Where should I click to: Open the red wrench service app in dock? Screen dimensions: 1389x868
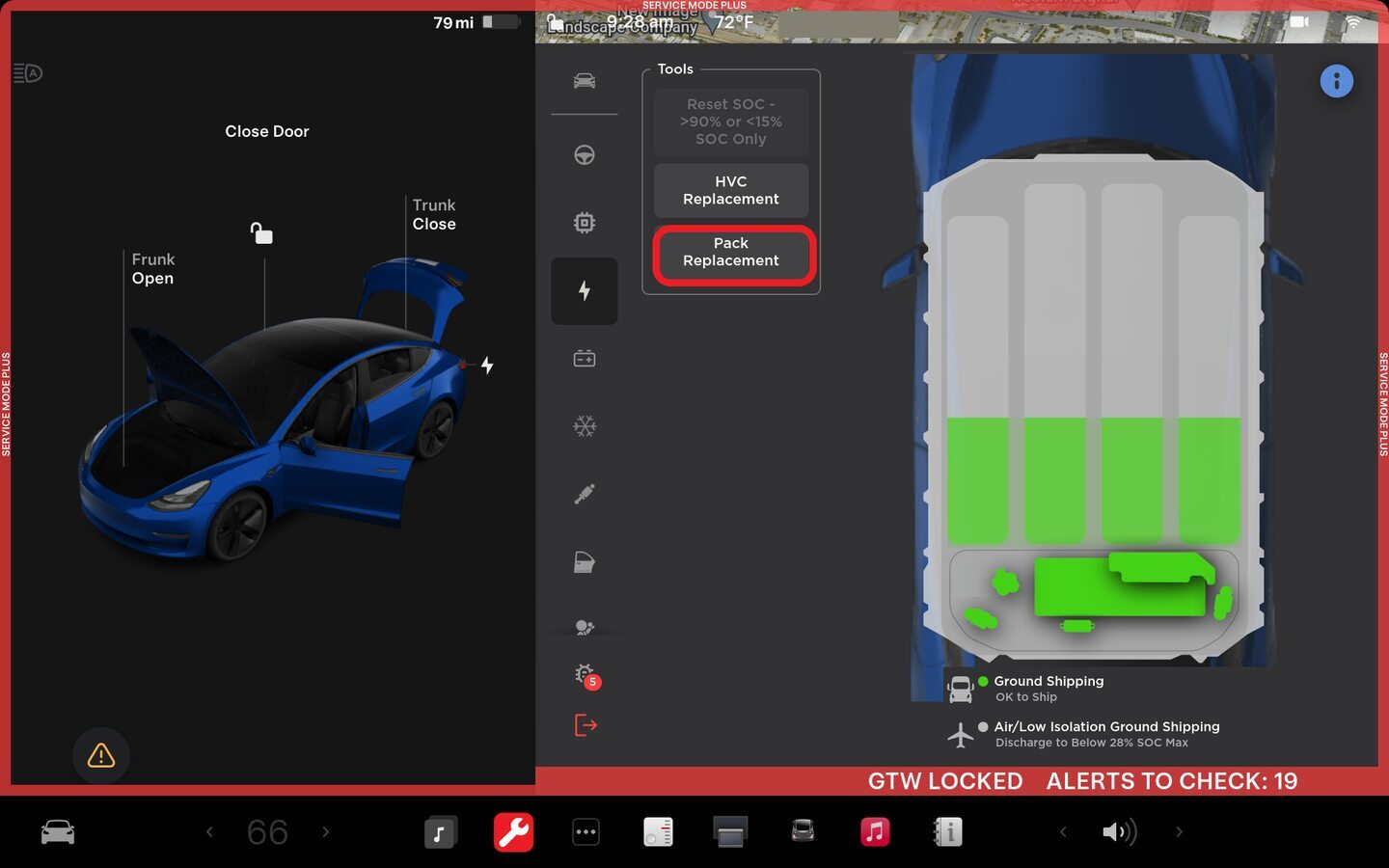click(x=513, y=831)
